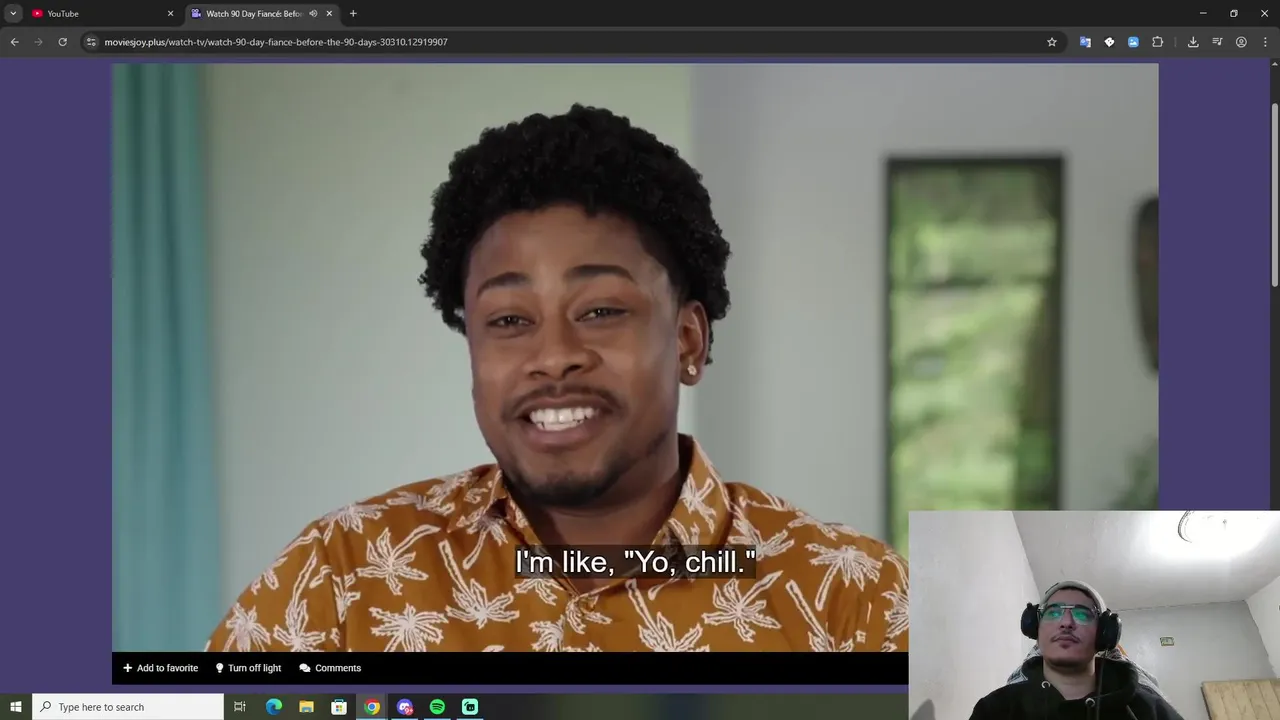This screenshot has height=720, width=1280.
Task: Reload the current page
Action: (x=62, y=42)
